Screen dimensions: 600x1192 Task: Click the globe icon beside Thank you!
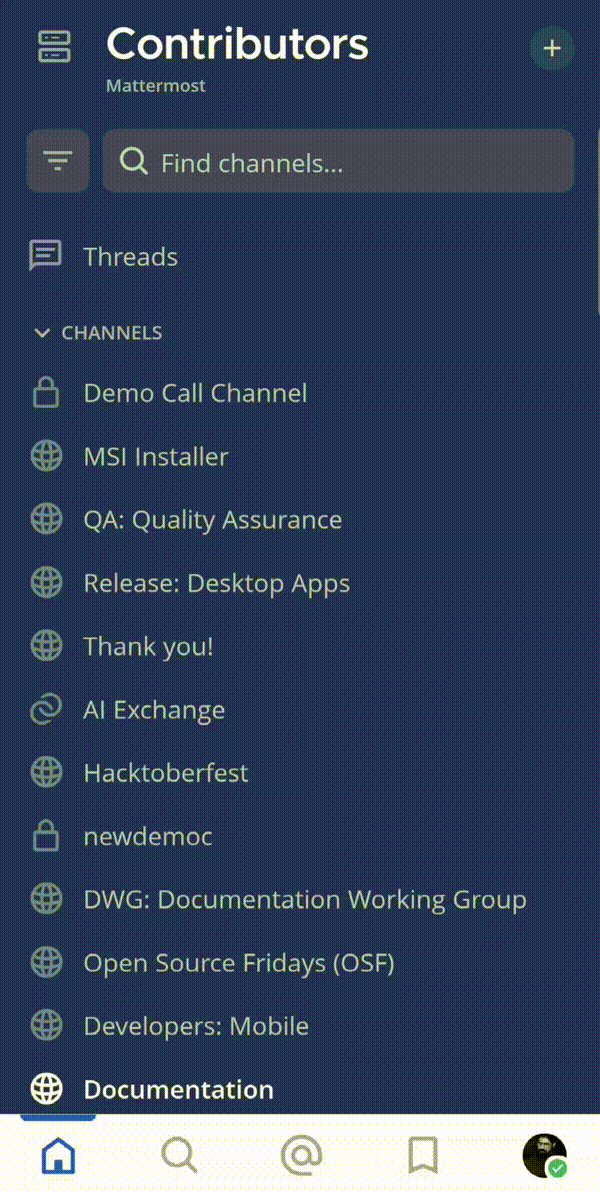[46, 646]
